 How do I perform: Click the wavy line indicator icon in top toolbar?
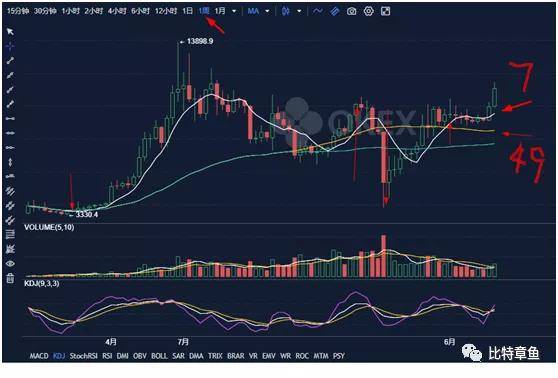click(317, 11)
